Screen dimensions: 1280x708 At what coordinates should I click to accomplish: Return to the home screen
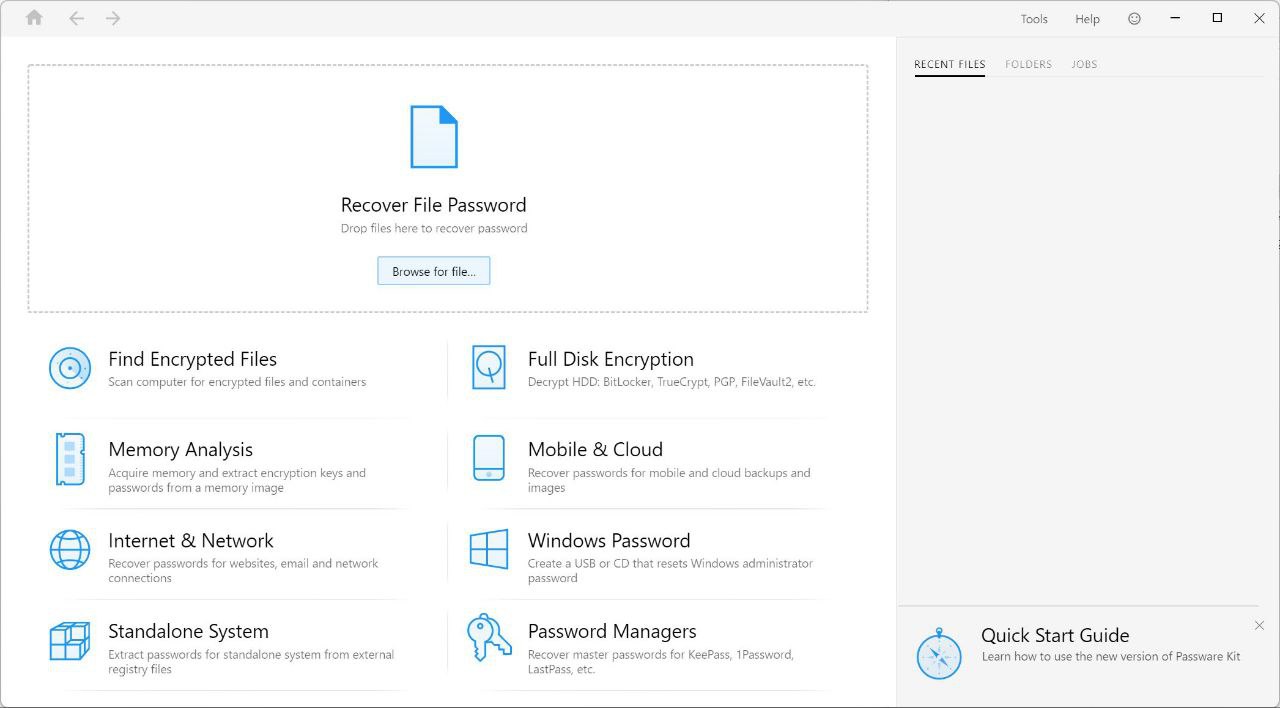(x=33, y=17)
